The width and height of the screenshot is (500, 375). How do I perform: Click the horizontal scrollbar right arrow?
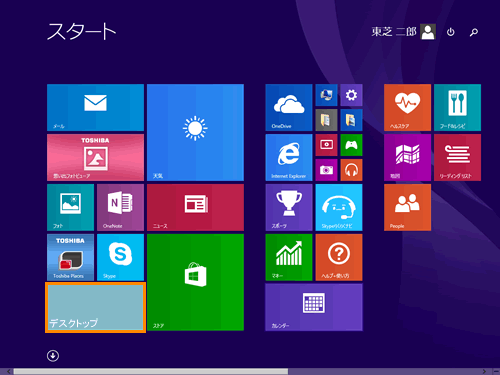[x=484, y=371]
